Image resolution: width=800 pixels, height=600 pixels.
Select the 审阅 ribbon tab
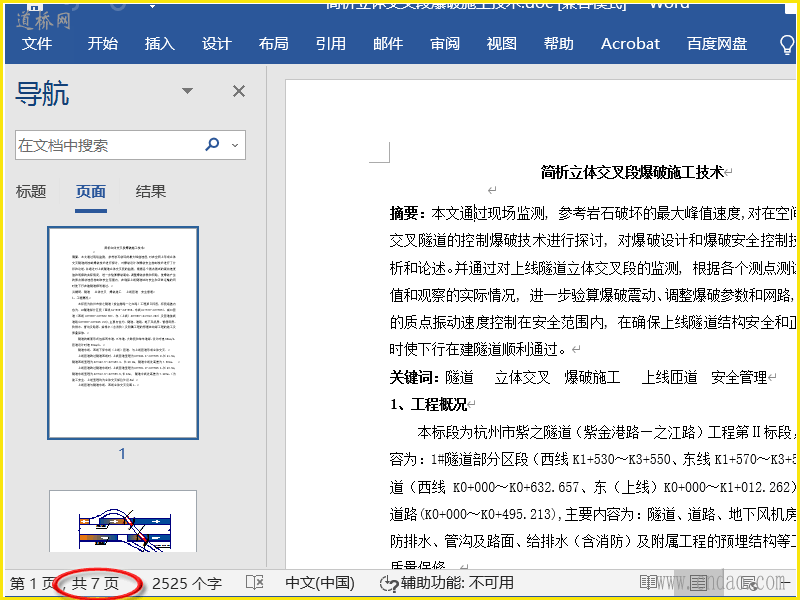coord(445,44)
